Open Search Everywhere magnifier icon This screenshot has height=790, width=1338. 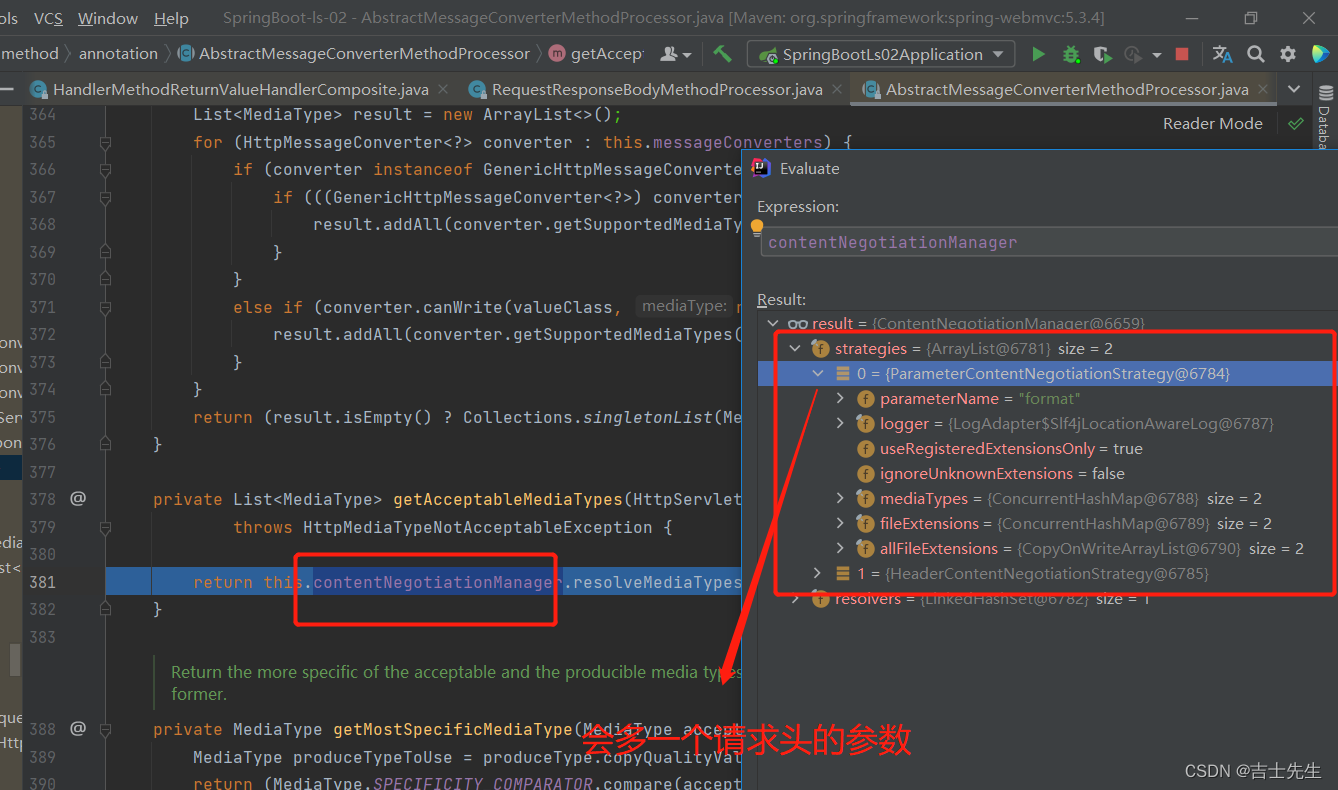1256,54
